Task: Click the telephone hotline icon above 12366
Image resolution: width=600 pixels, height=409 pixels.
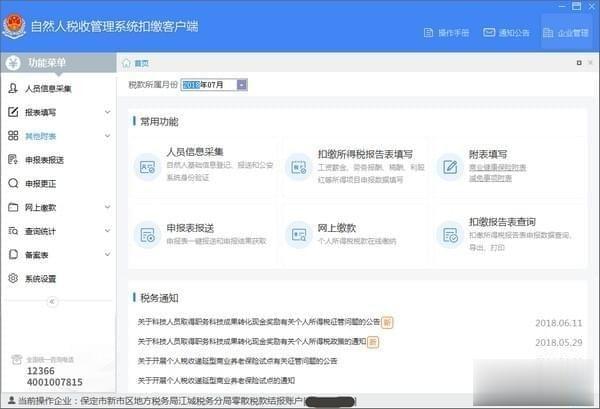Action: point(16,359)
